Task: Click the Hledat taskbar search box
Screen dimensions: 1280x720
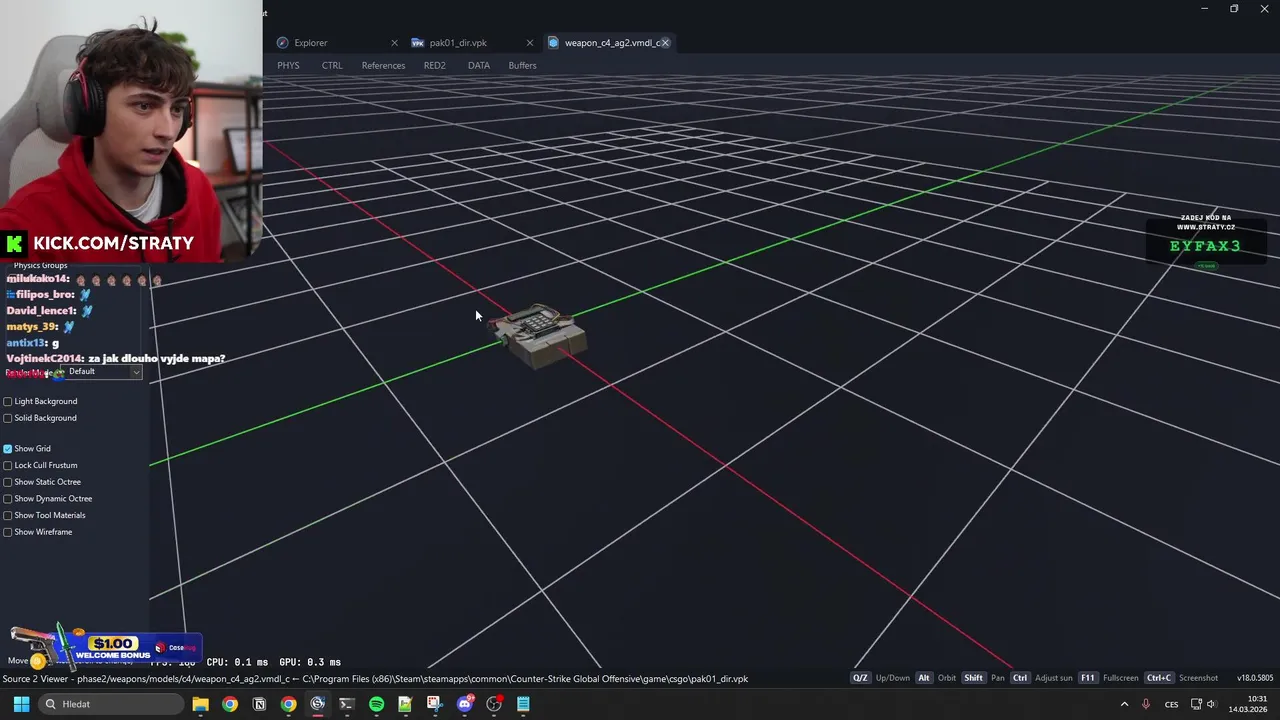Action: tap(110, 704)
